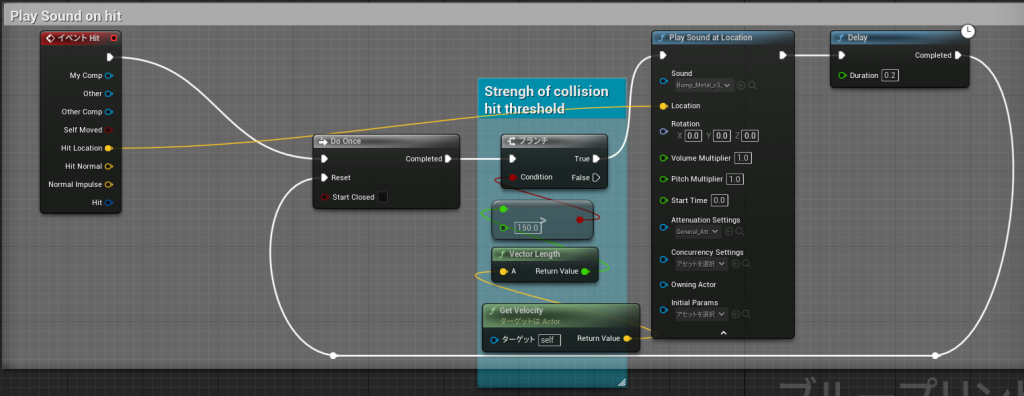This screenshot has width=1024, height=396.
Task: Select the Do Once node title
Action: pyautogui.click(x=345, y=141)
